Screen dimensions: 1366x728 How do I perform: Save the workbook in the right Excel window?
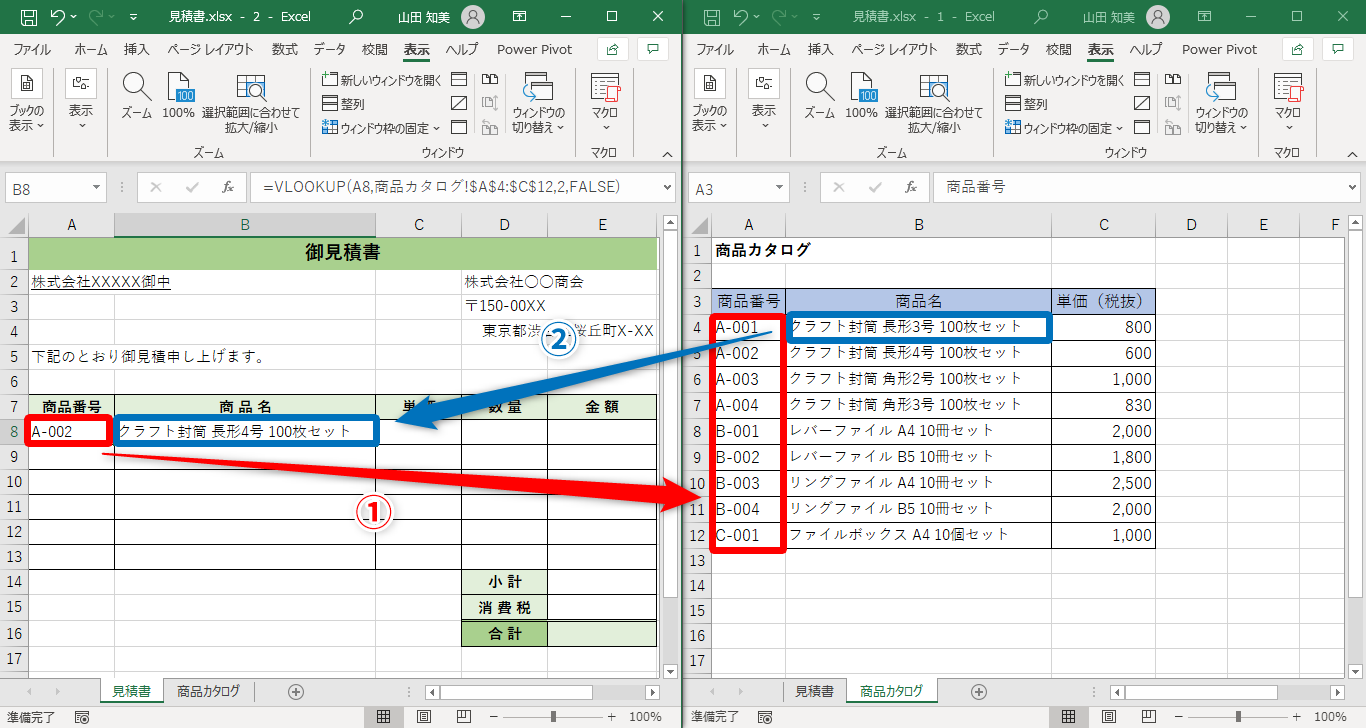712,17
